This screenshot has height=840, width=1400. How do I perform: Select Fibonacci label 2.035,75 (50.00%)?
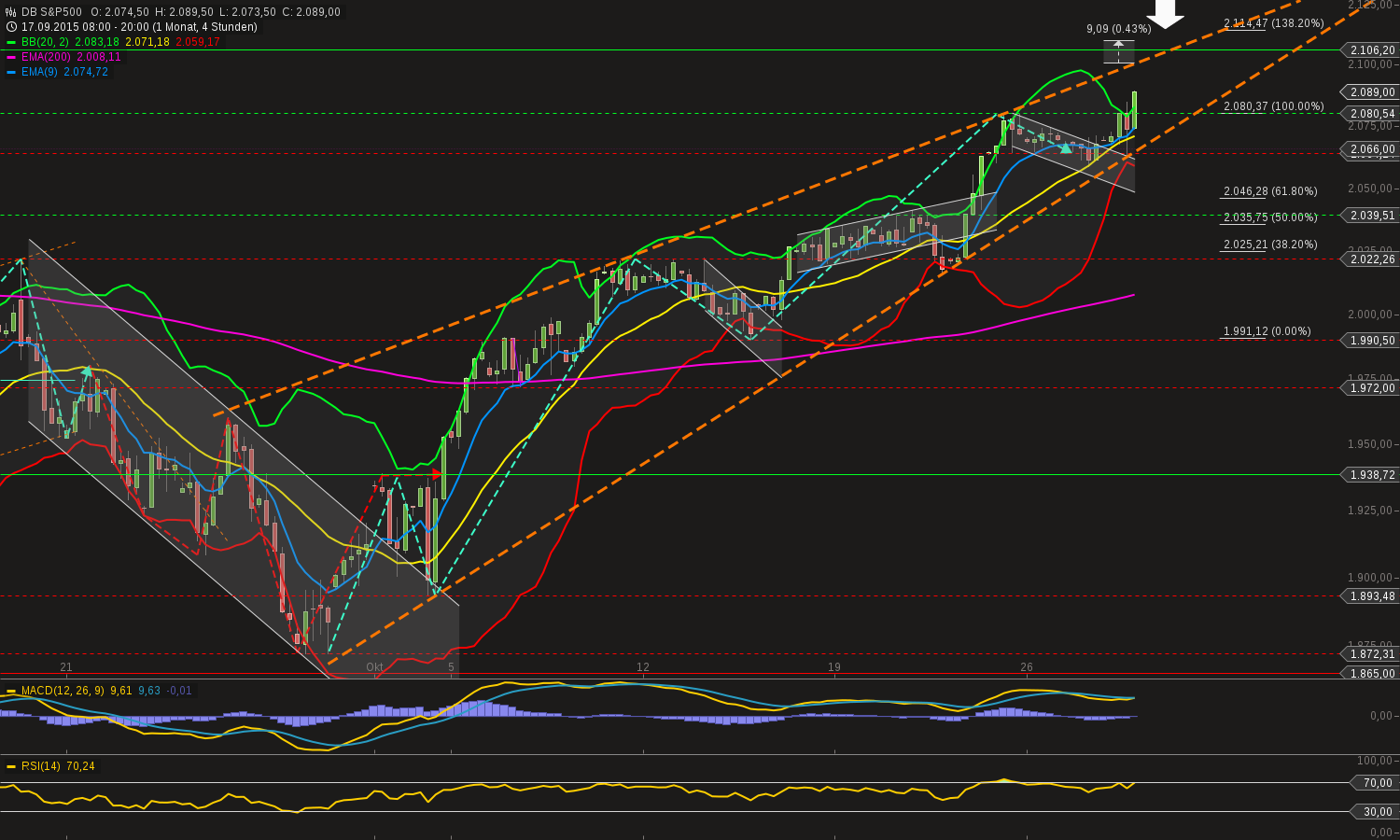point(1270,217)
